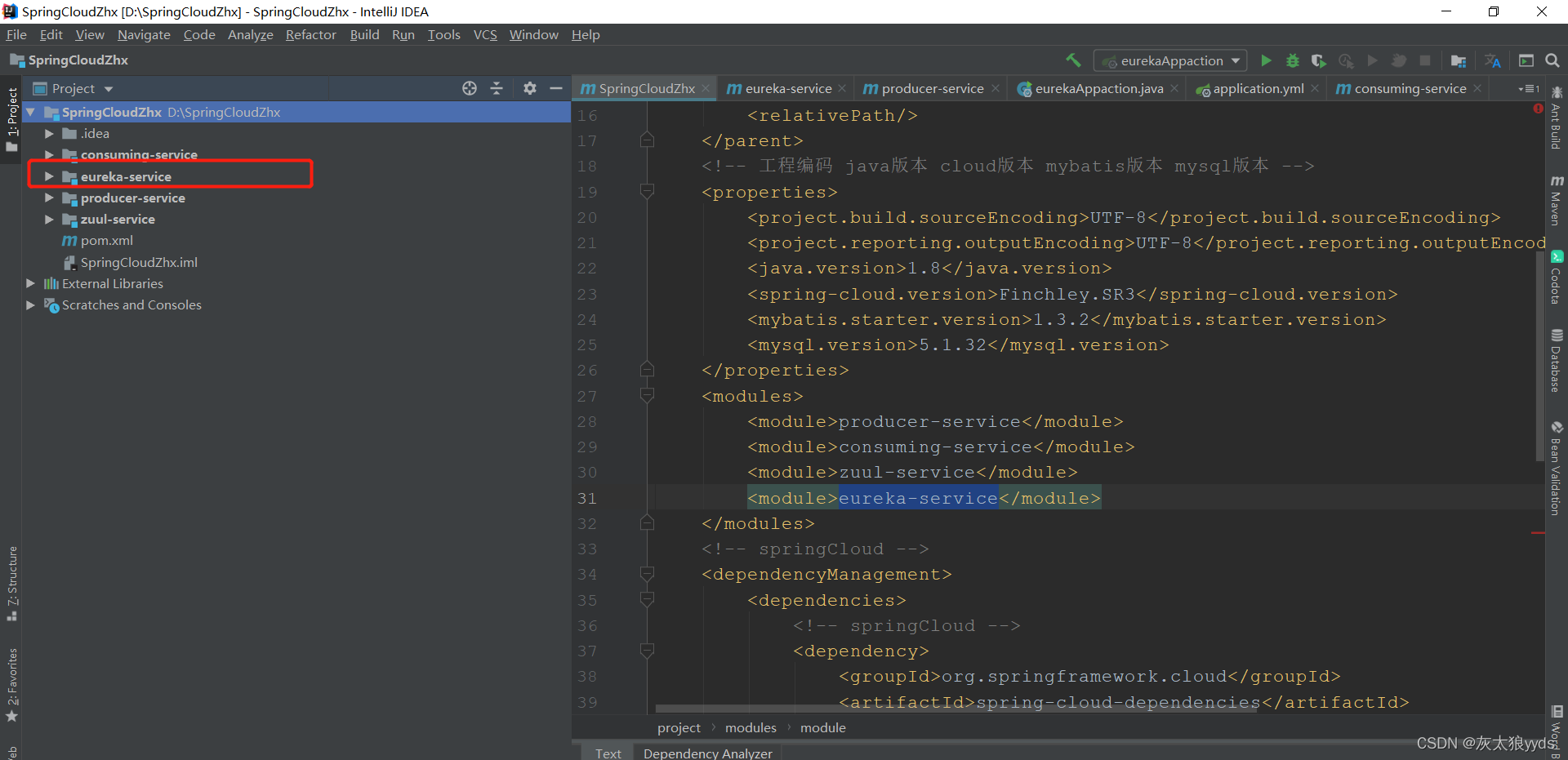The height and width of the screenshot is (760, 1568).
Task: Fold the modules block at line 27
Action: (x=647, y=396)
